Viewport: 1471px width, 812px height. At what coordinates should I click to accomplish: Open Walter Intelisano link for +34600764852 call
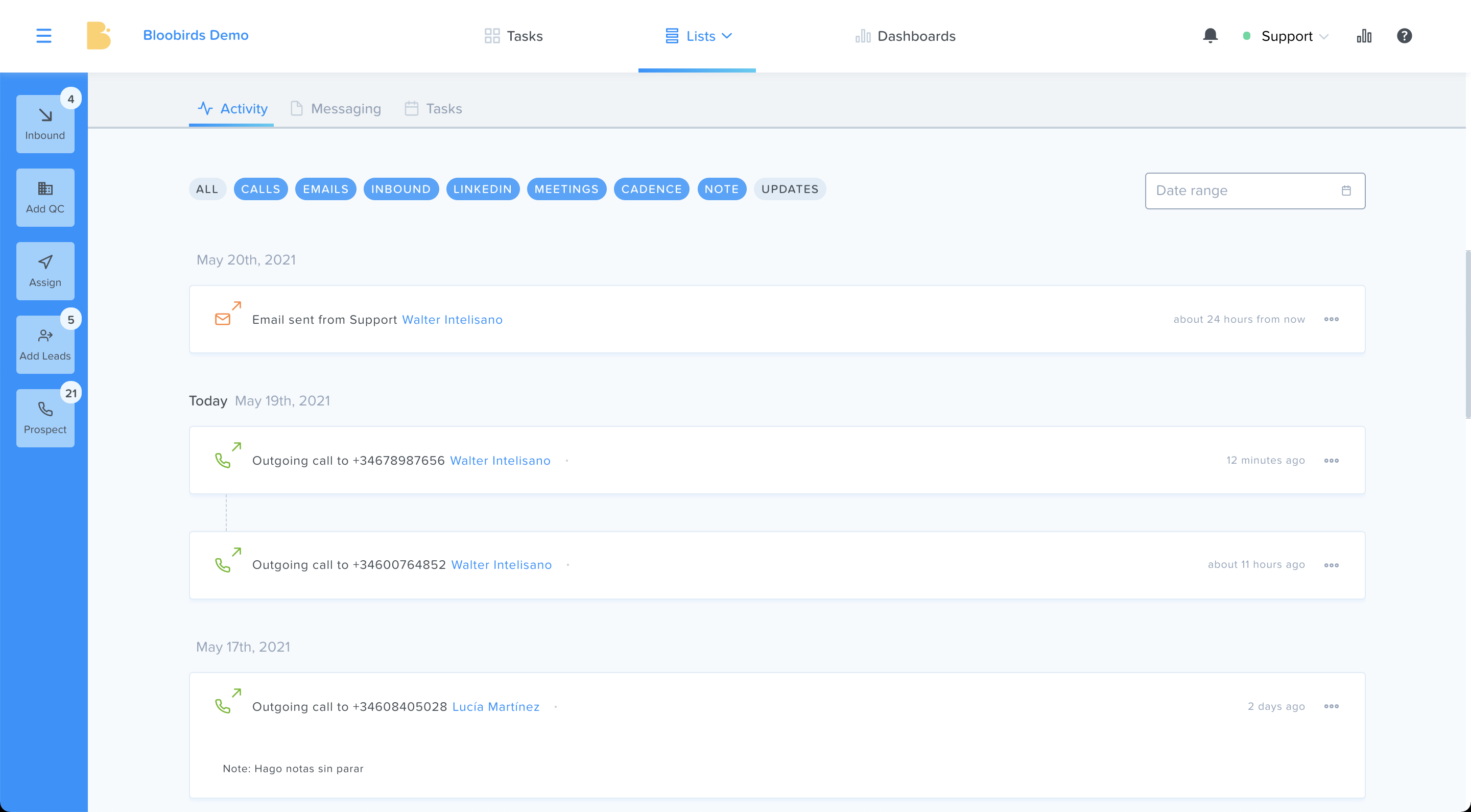[x=502, y=565]
